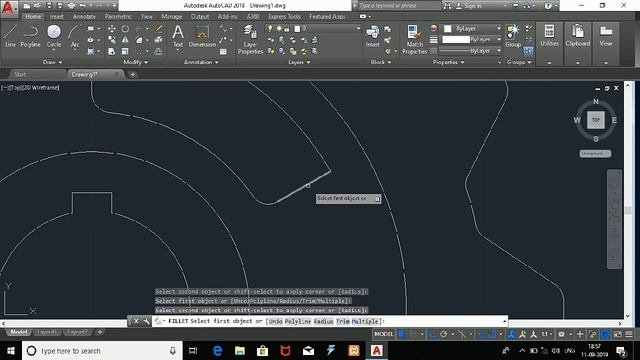Click the Copy tool in Modify panel

pyautogui.click(x=111, y=40)
